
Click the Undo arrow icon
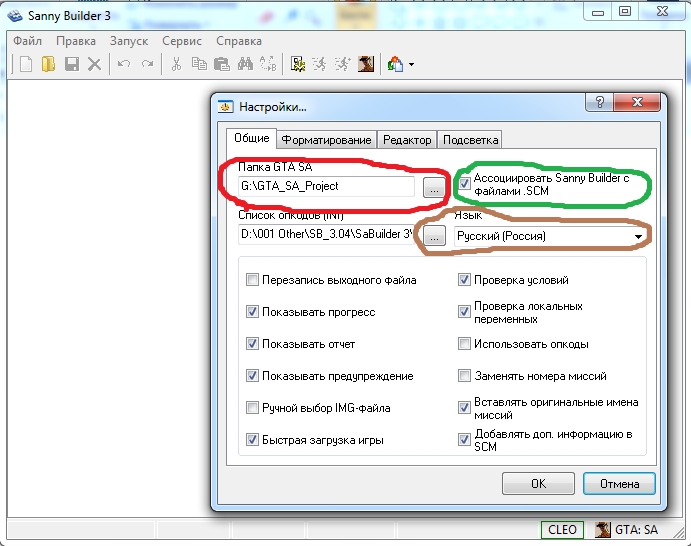[124, 64]
